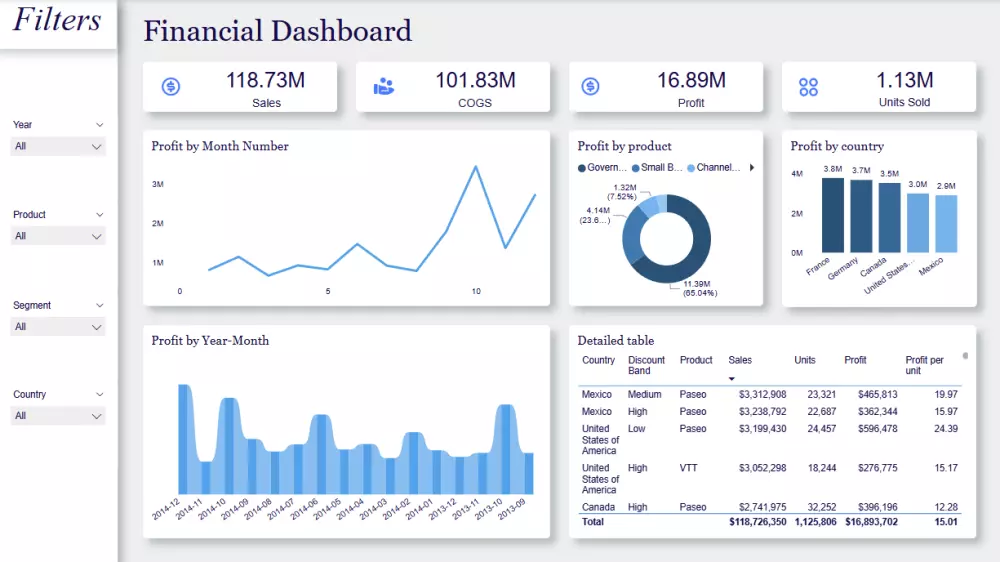Click the Units Sold four-circles icon
Screen dimensions: 1000x562
coord(808,87)
